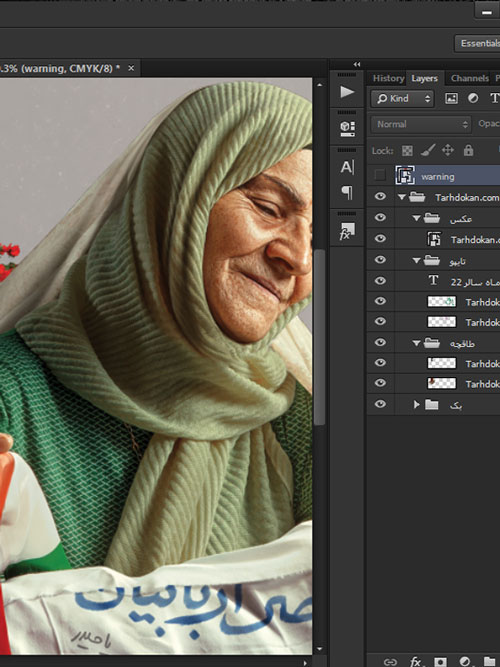The height and width of the screenshot is (667, 500).
Task: Lock position move icon
Action: click(x=448, y=150)
